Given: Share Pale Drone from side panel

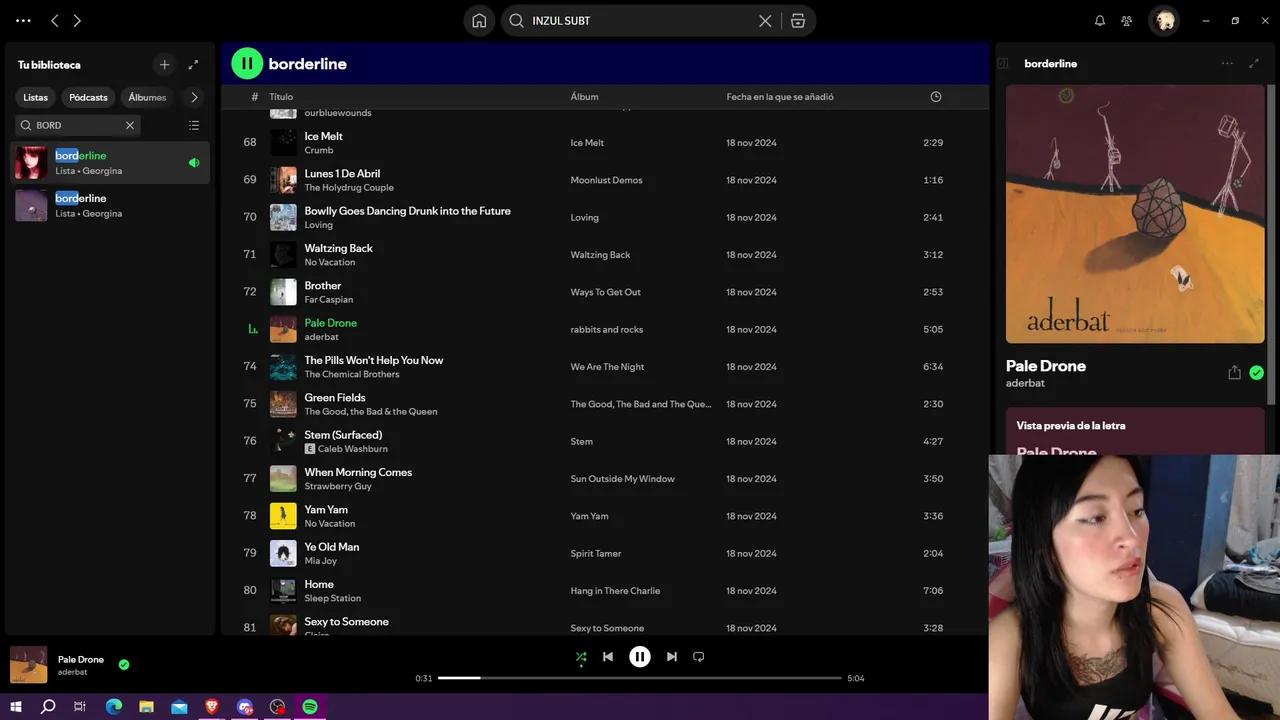Looking at the screenshot, I should (1234, 373).
